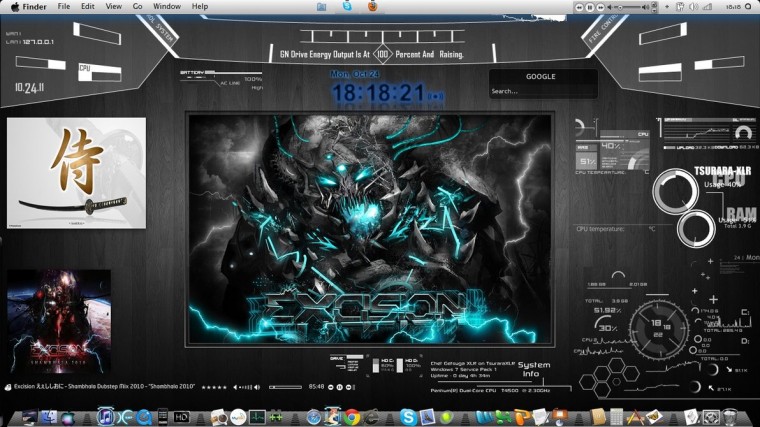Viewport: 760px width, 427px height.
Task: Open the Applications folder dock icon
Action: 635,417
